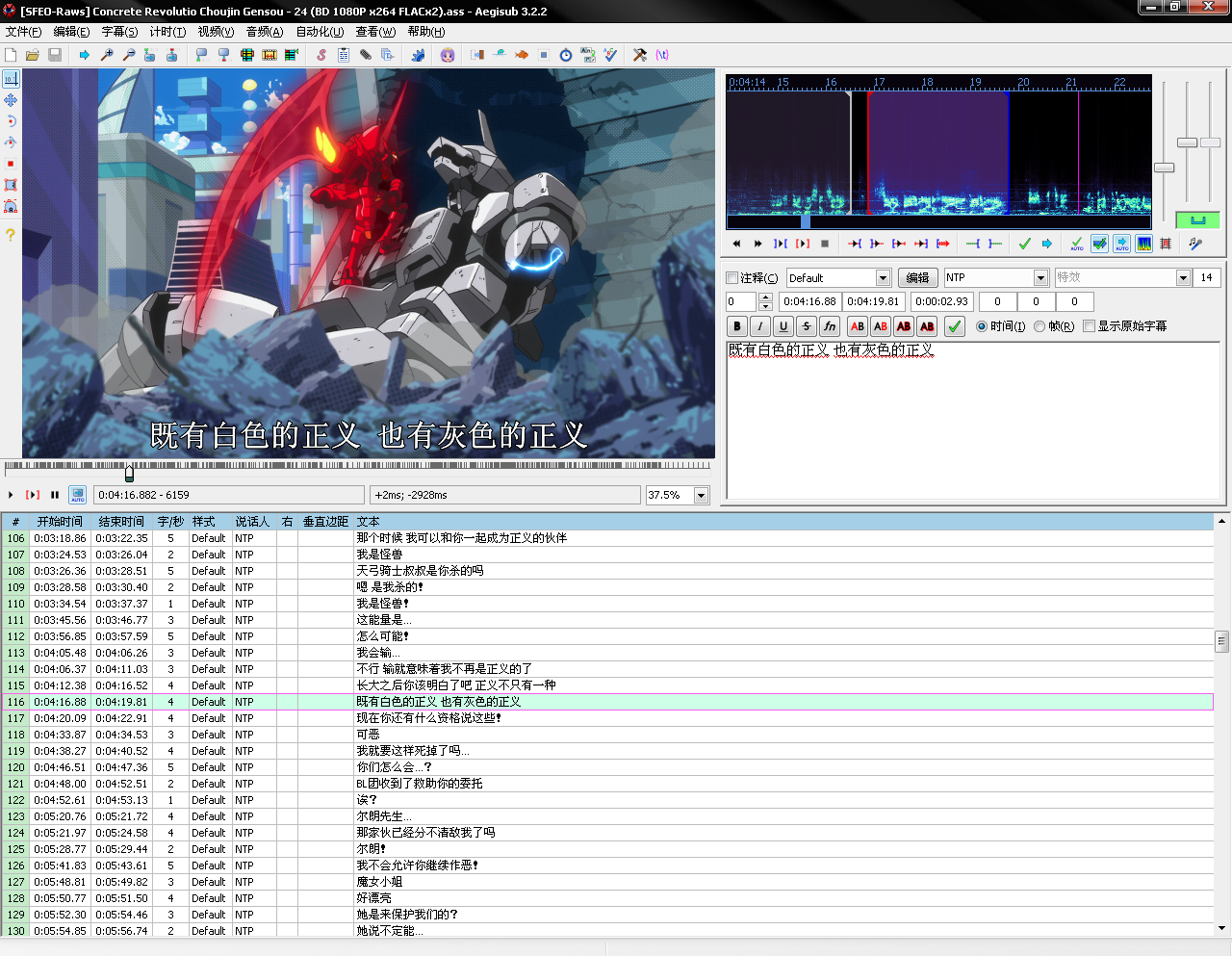This screenshot has width=1232, height=956.
Task: Open the Spell Checker ABC check icon
Action: 610,55
